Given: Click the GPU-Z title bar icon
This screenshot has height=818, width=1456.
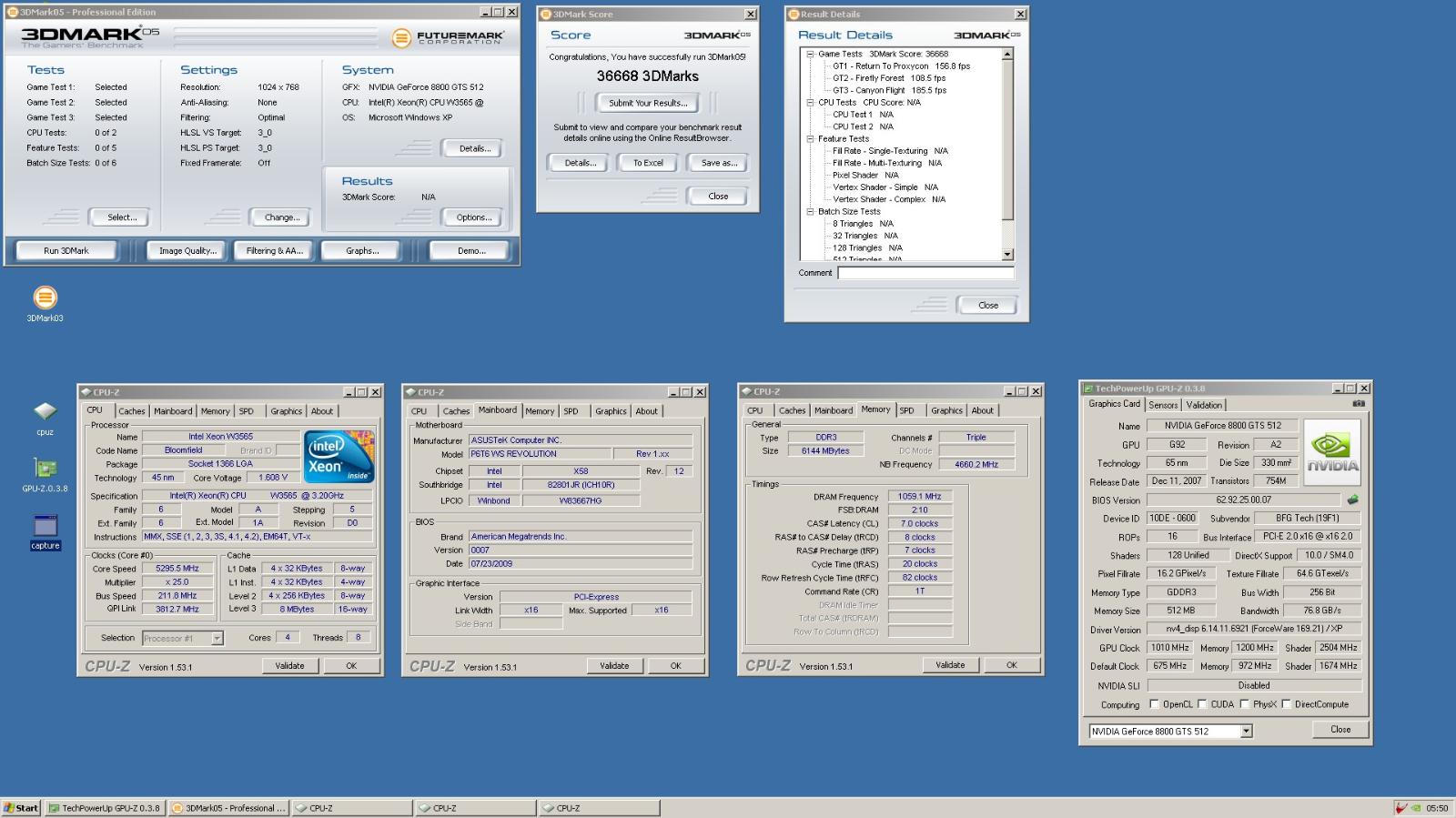Looking at the screenshot, I should [x=1087, y=389].
